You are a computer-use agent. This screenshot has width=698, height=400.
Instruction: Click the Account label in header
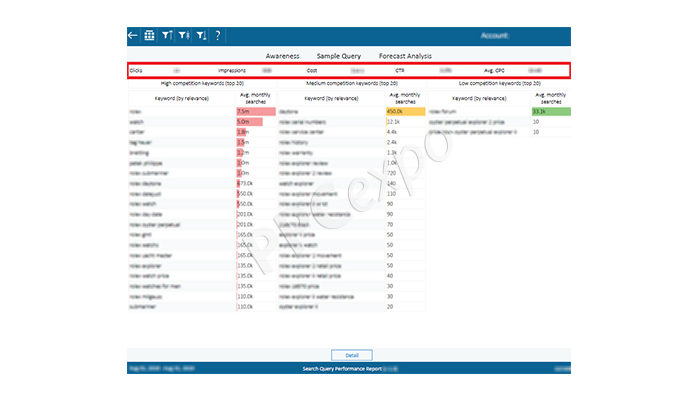[495, 36]
